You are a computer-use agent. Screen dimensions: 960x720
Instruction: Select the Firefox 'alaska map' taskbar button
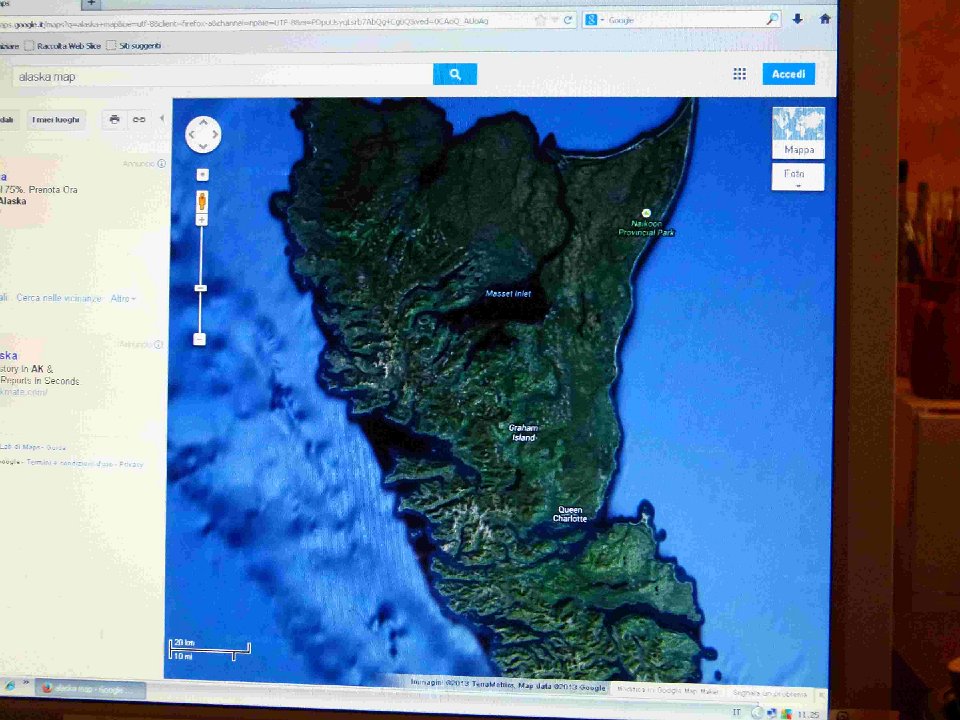point(90,689)
